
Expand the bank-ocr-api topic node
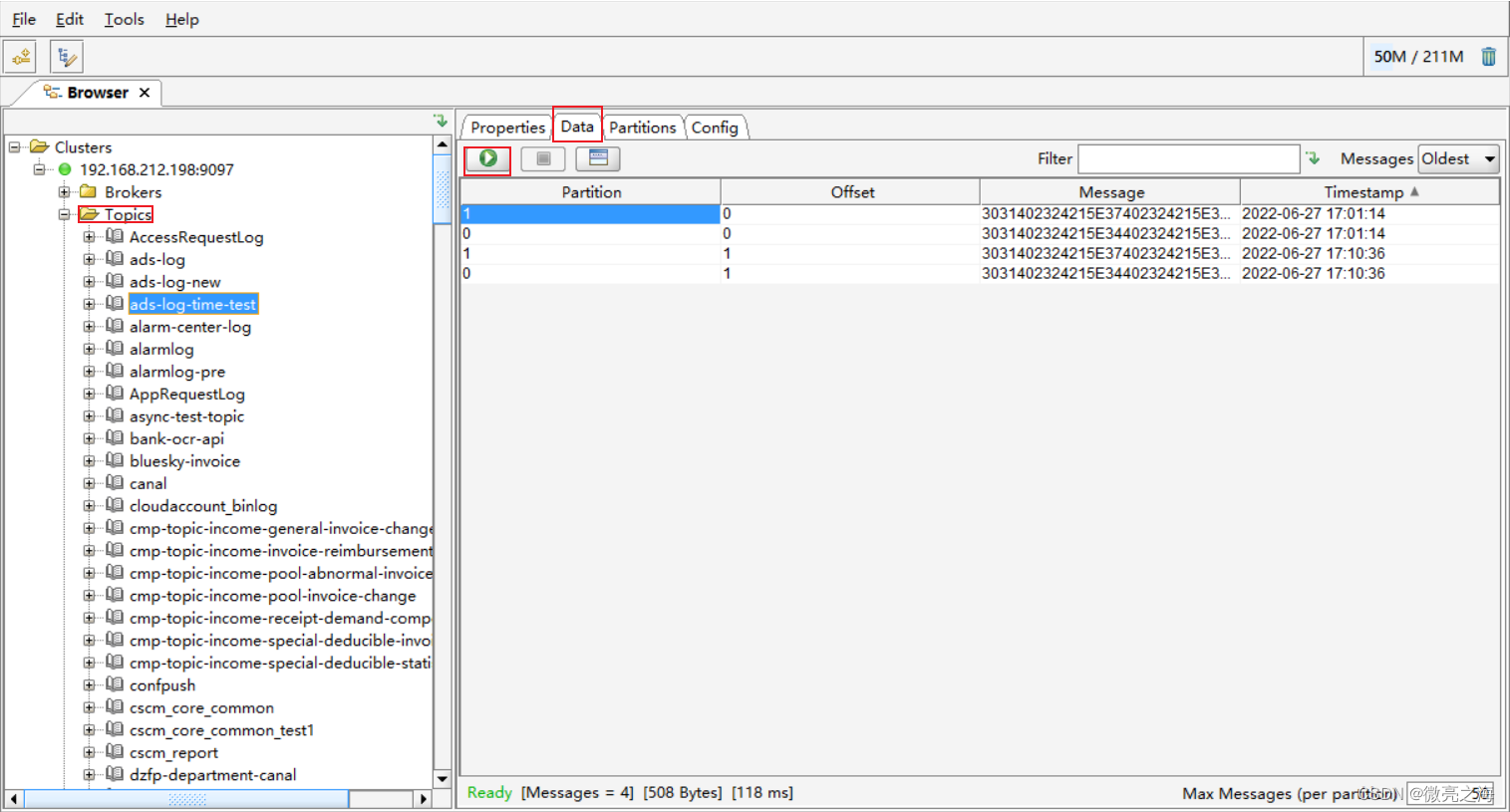(x=90, y=438)
